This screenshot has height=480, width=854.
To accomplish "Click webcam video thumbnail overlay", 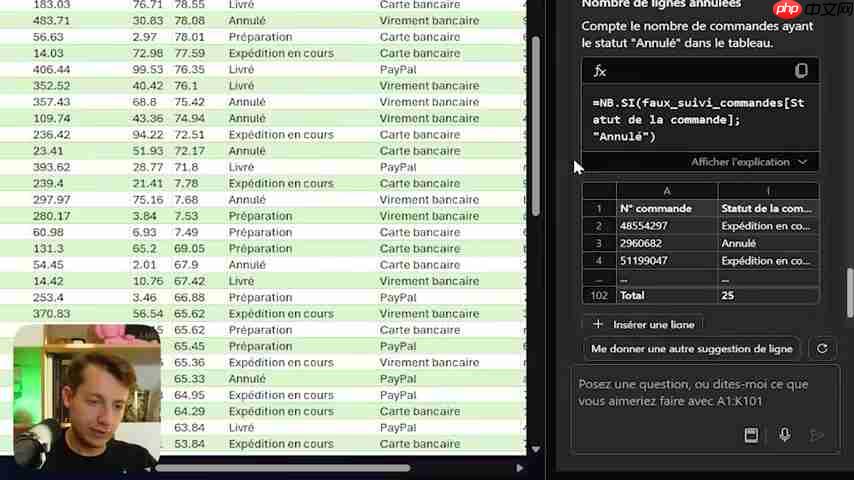I will pos(87,397).
